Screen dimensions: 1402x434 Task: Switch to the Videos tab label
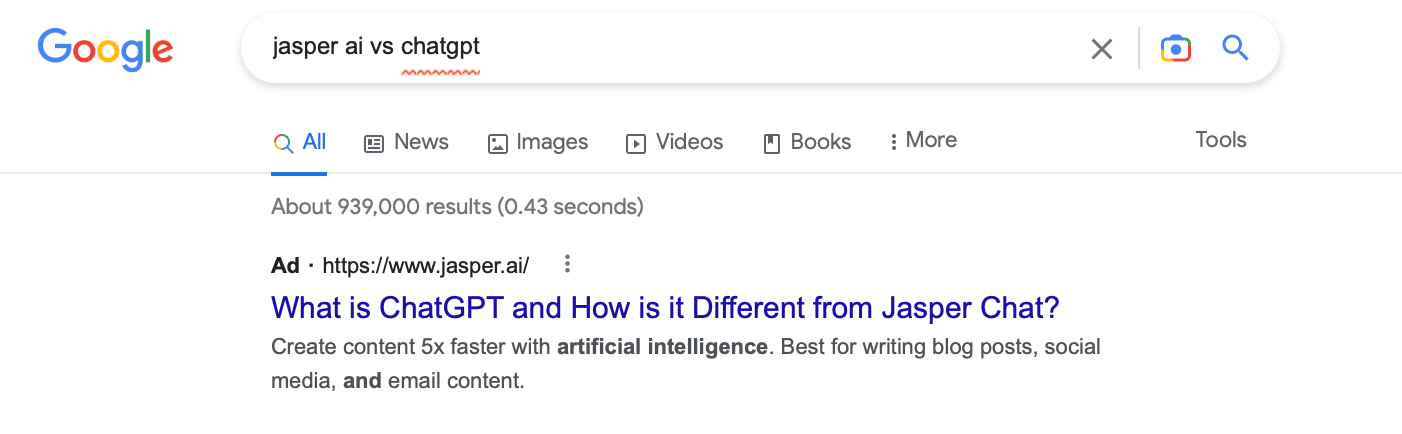689,142
